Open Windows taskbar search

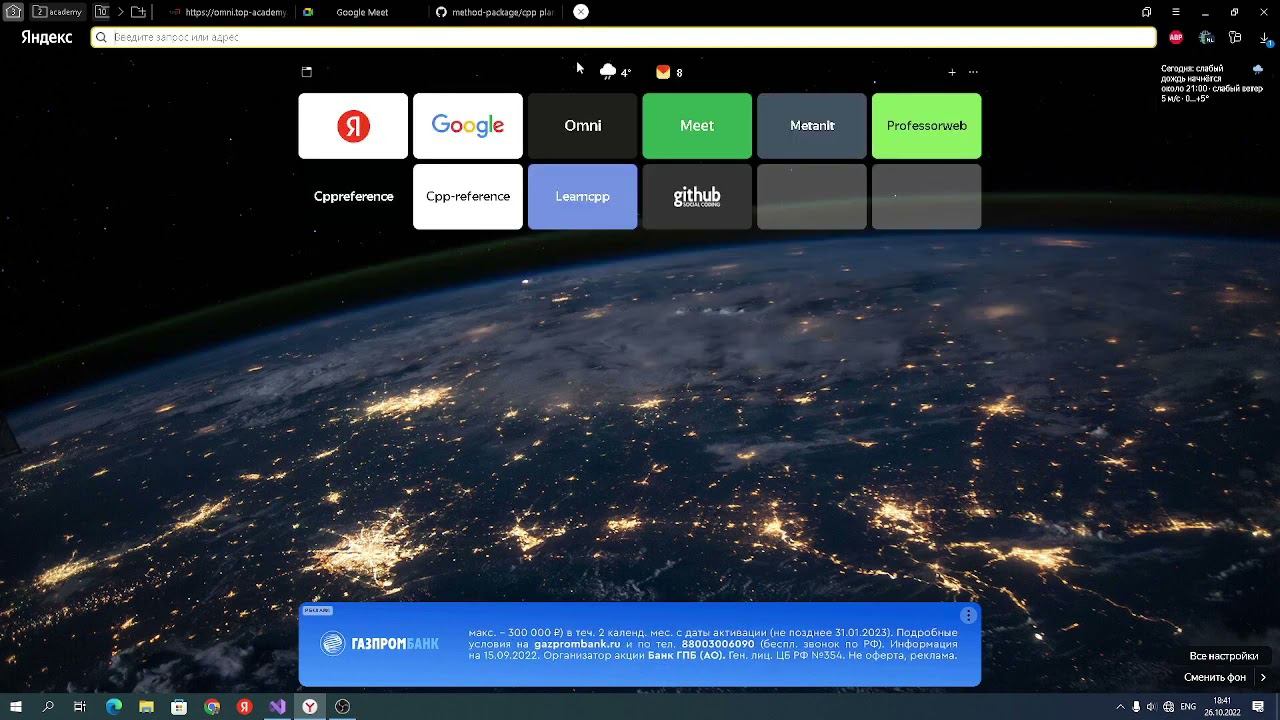[x=48, y=706]
